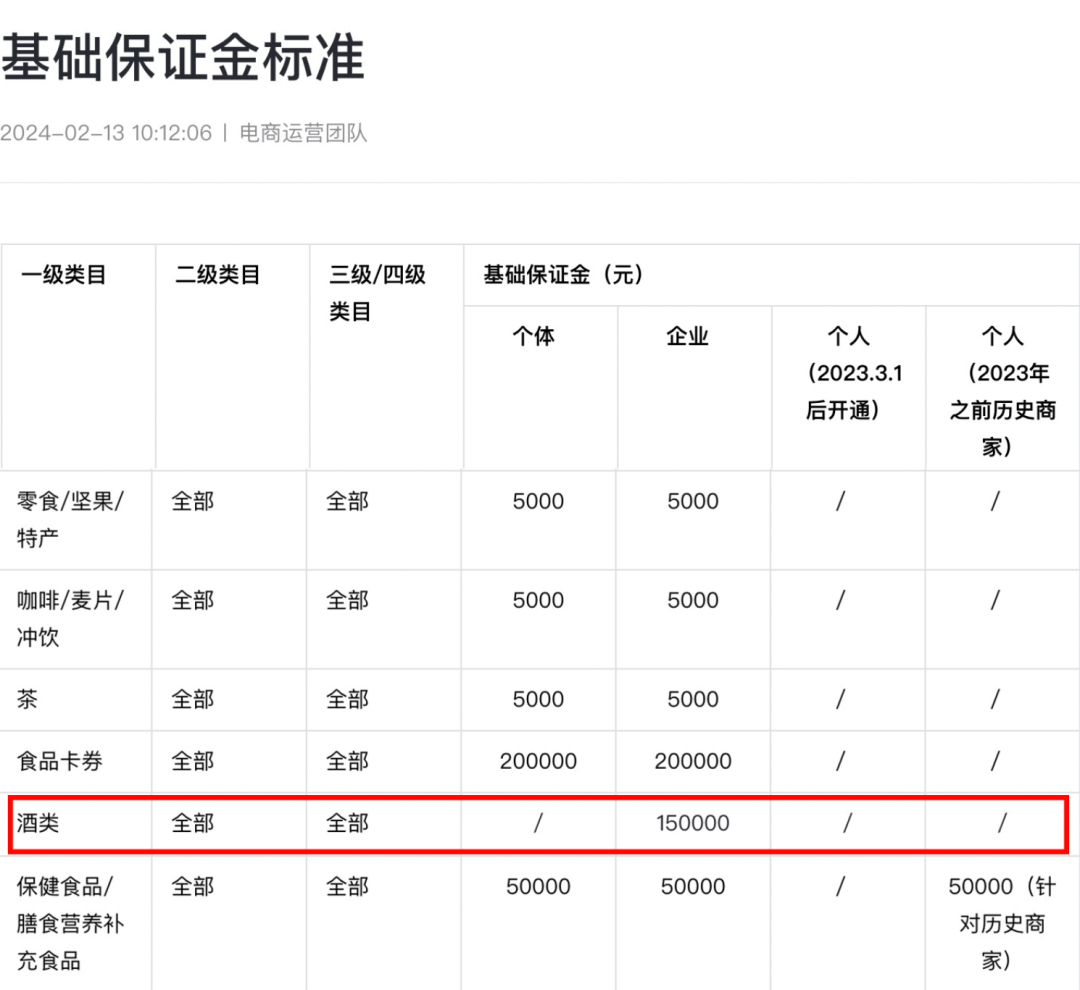Click the 保健食品/膳食营养补充食品 category cell

(x=71, y=923)
